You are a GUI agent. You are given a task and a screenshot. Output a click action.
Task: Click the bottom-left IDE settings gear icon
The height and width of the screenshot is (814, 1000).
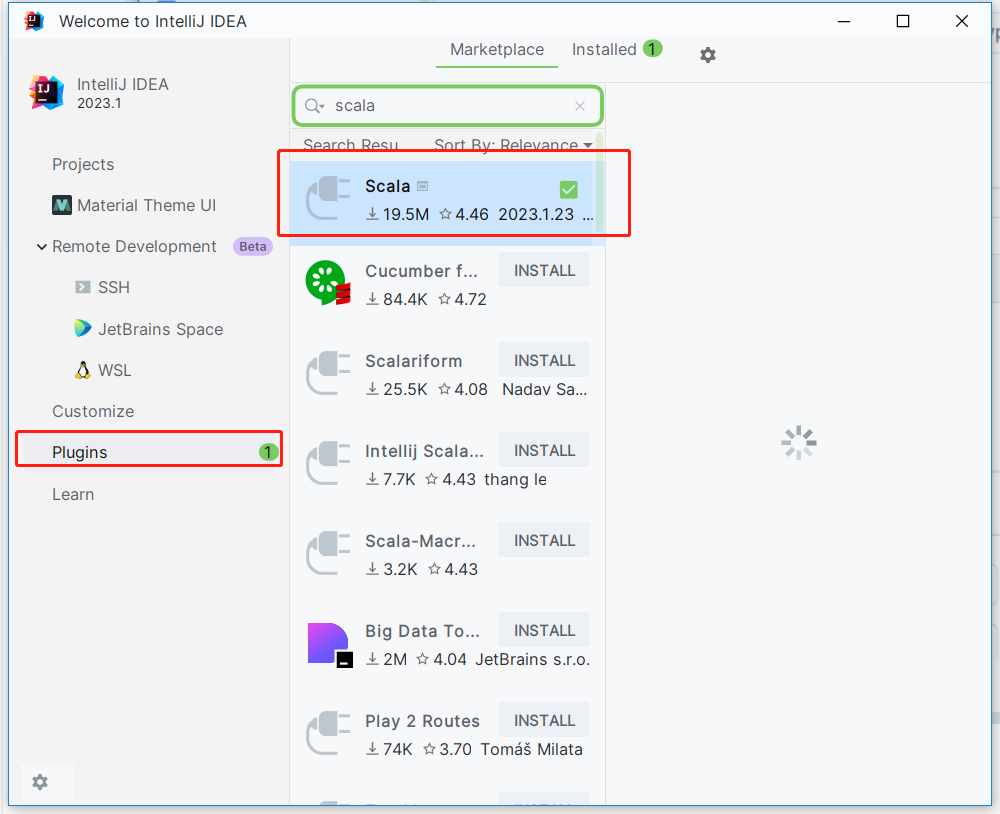(x=40, y=781)
